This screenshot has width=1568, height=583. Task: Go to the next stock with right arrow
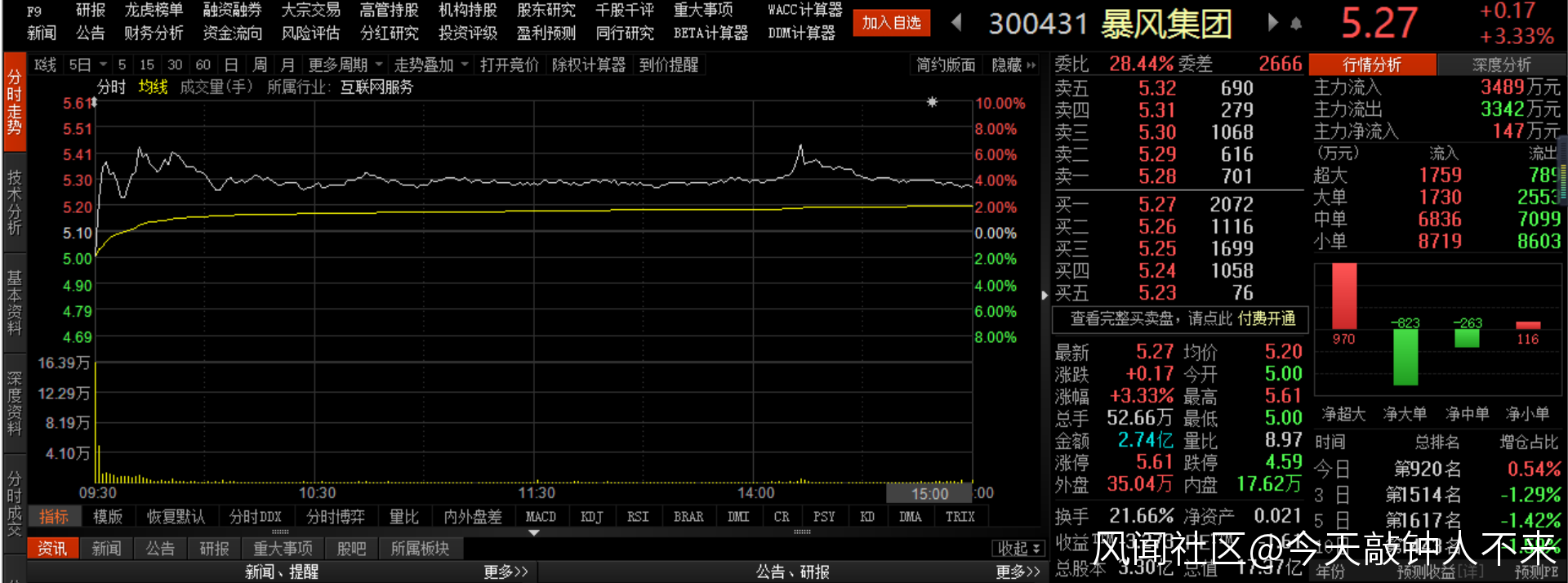pyautogui.click(x=1272, y=23)
